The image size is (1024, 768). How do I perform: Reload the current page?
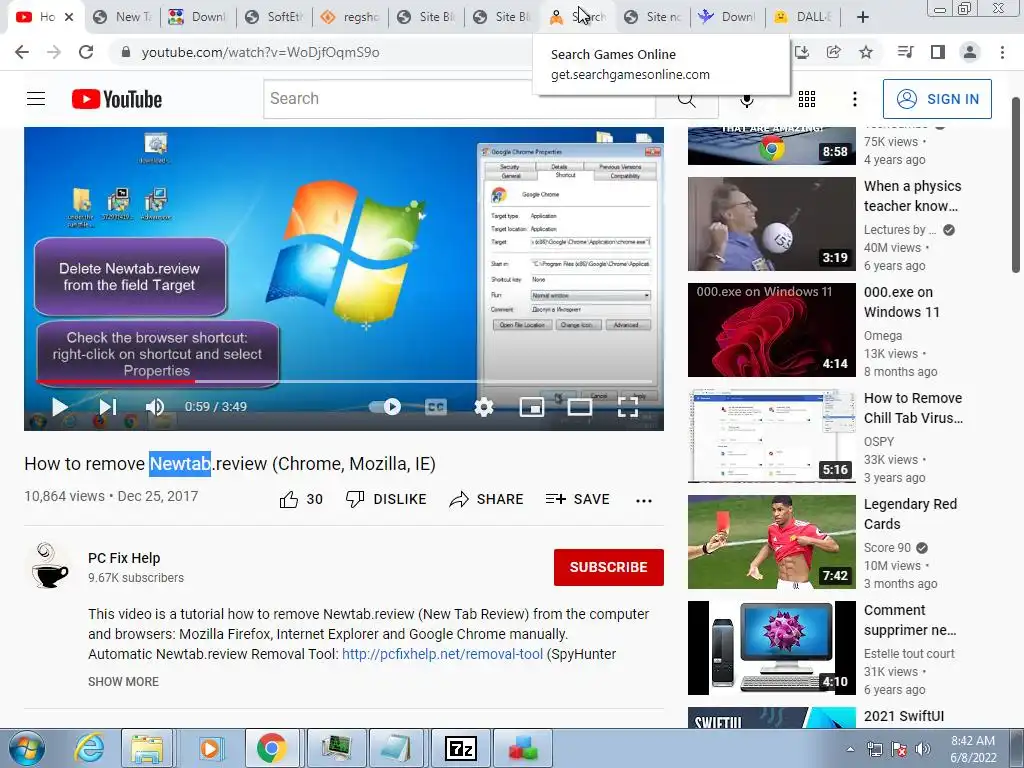[86, 52]
